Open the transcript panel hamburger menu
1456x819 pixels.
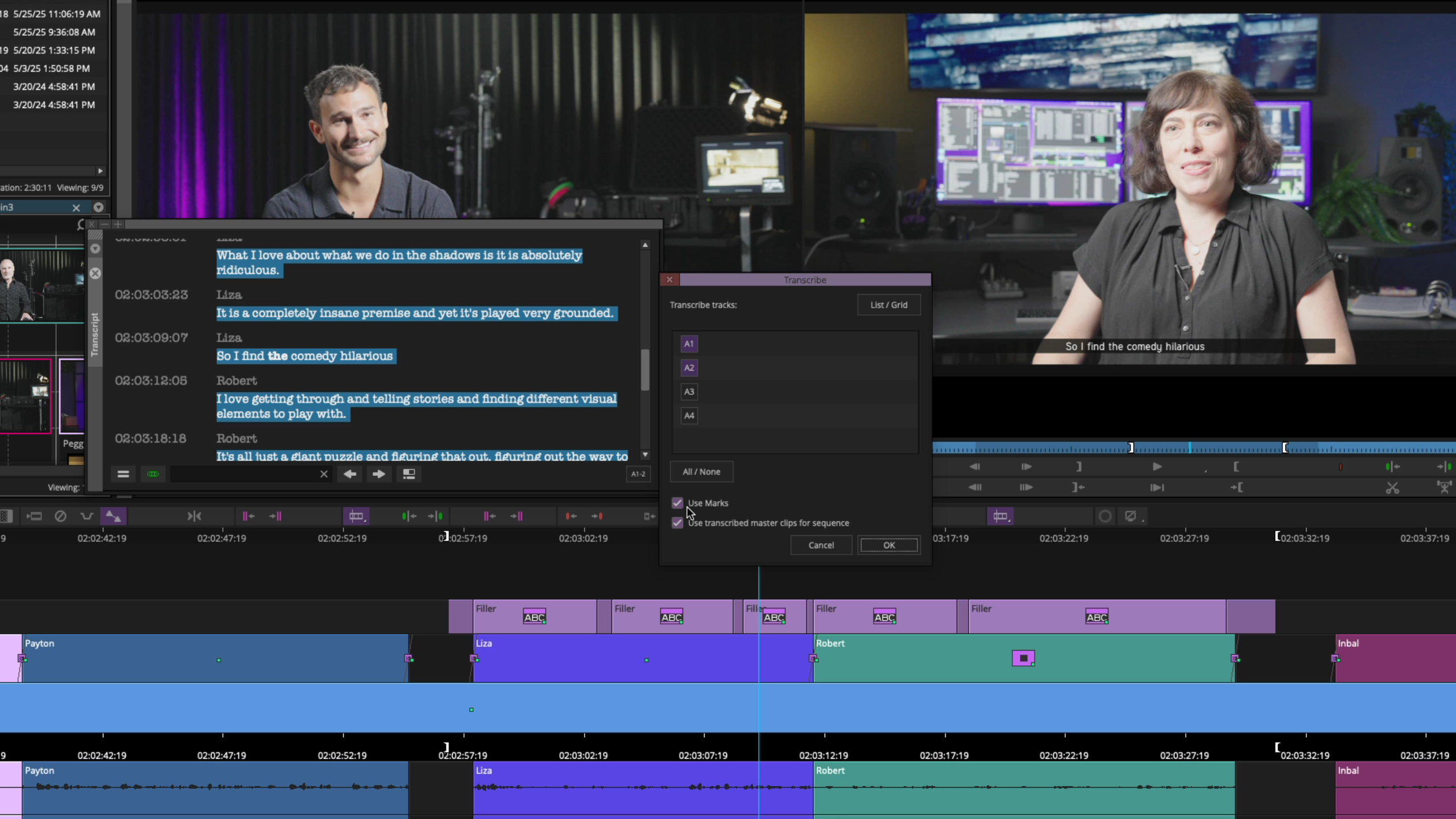[x=123, y=474]
